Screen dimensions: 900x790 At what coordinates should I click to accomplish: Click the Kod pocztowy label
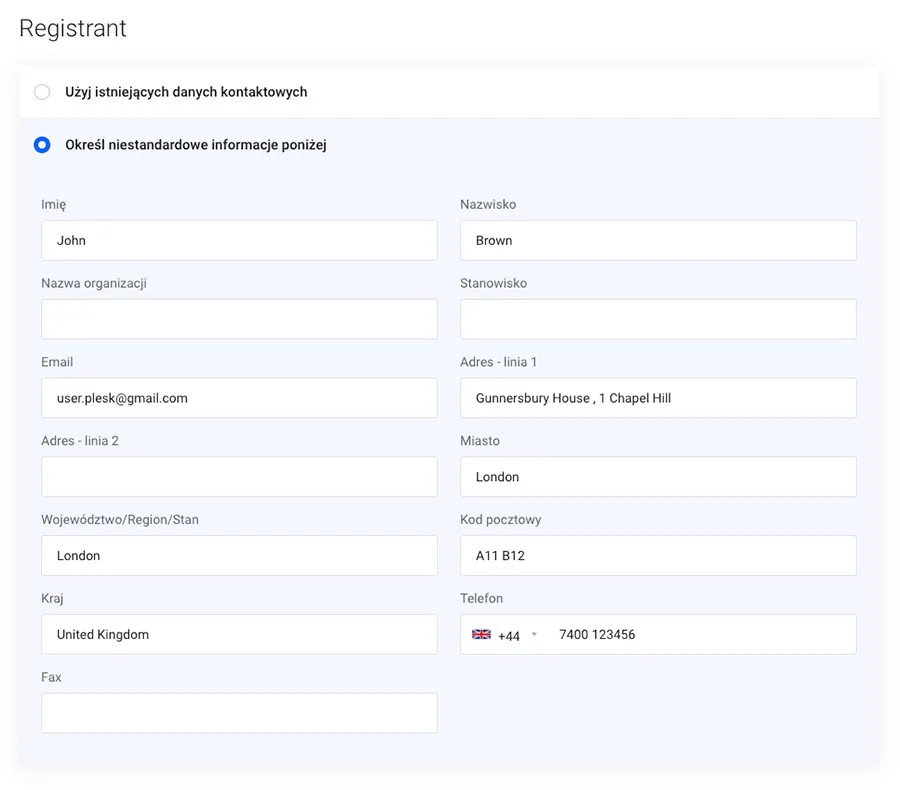pos(501,520)
